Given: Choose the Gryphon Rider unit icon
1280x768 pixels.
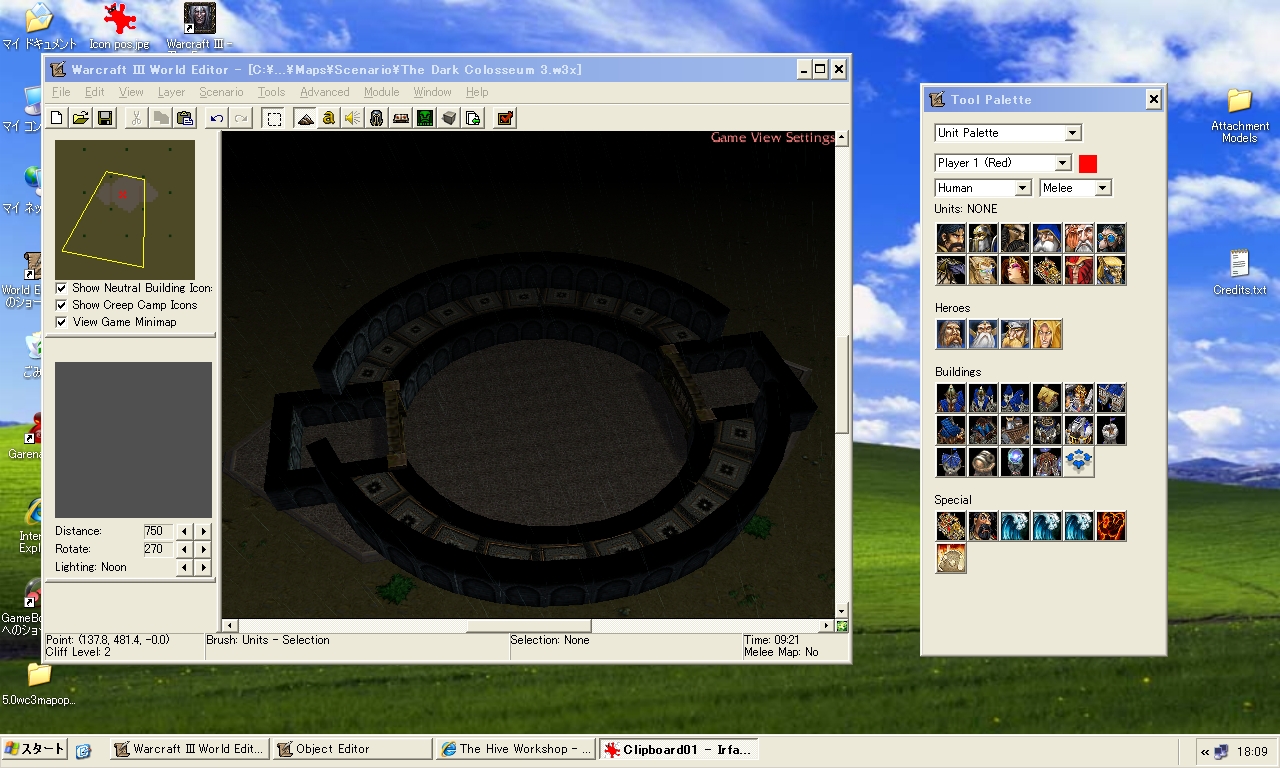Looking at the screenshot, I should click(951, 270).
